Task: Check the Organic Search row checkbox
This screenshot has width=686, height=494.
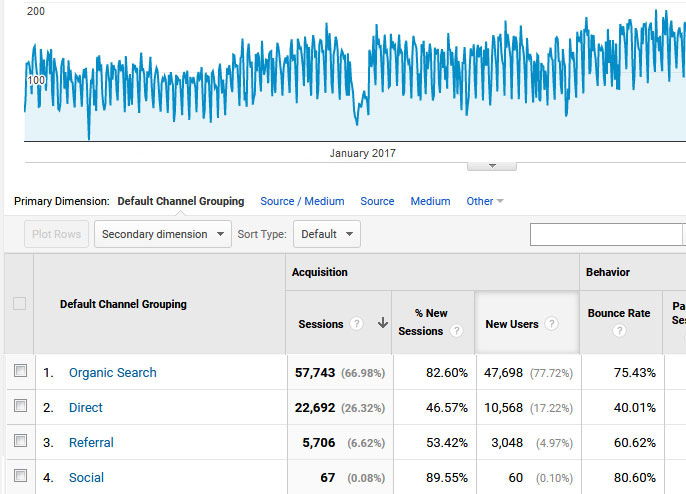Action: [x=20, y=371]
